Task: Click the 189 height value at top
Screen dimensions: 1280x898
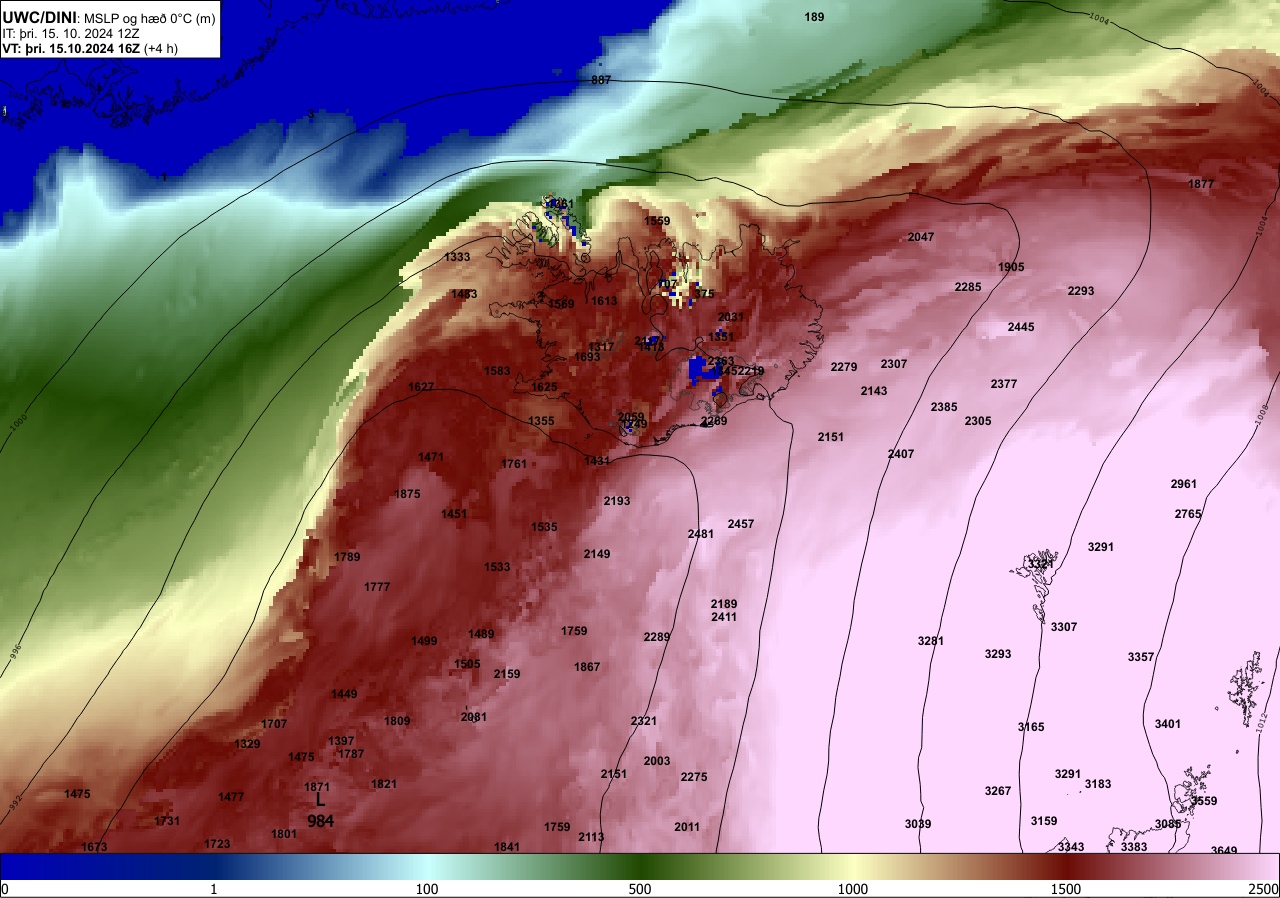Action: (815, 17)
